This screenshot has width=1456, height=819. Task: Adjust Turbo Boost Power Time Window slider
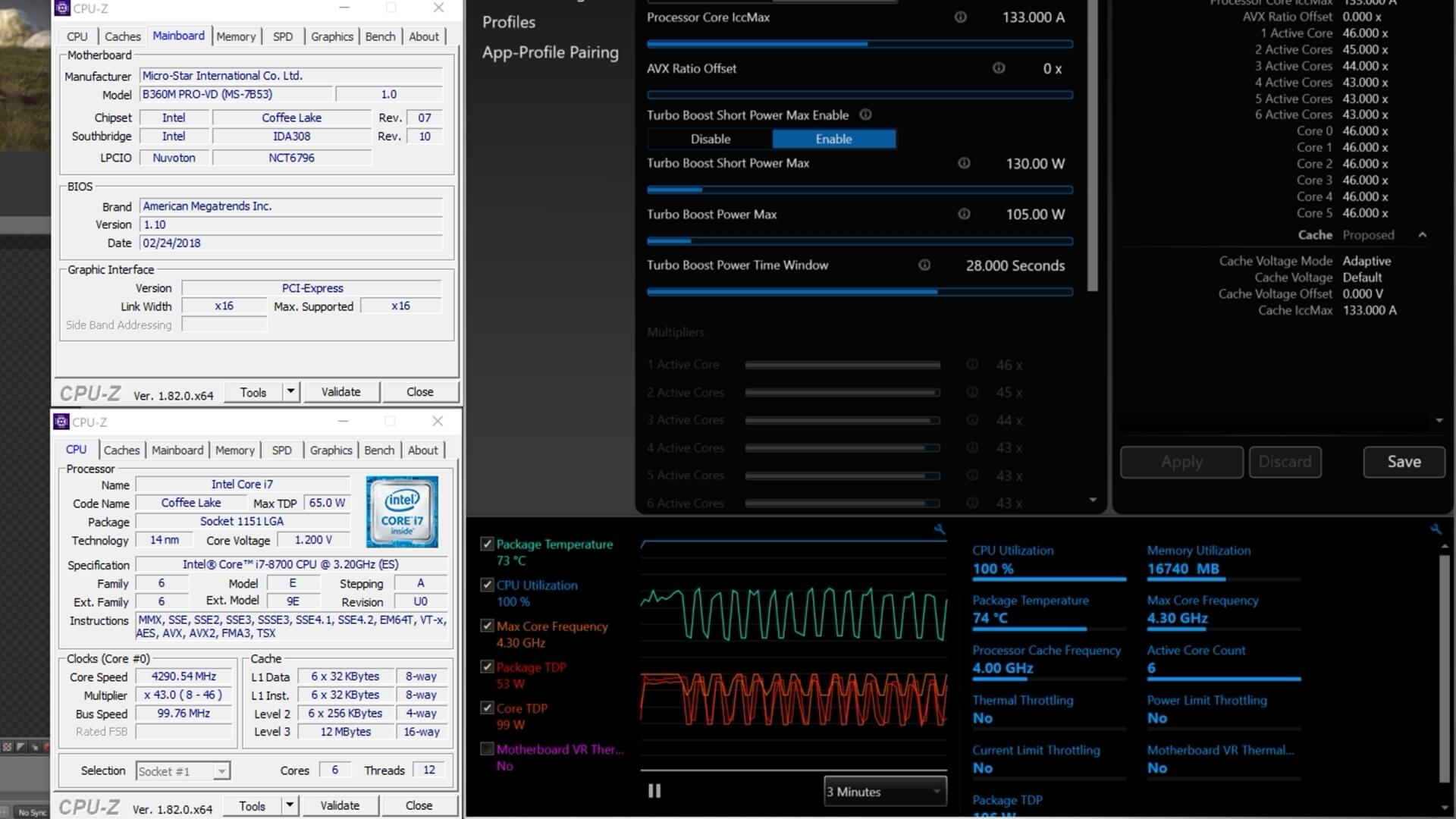[860, 292]
